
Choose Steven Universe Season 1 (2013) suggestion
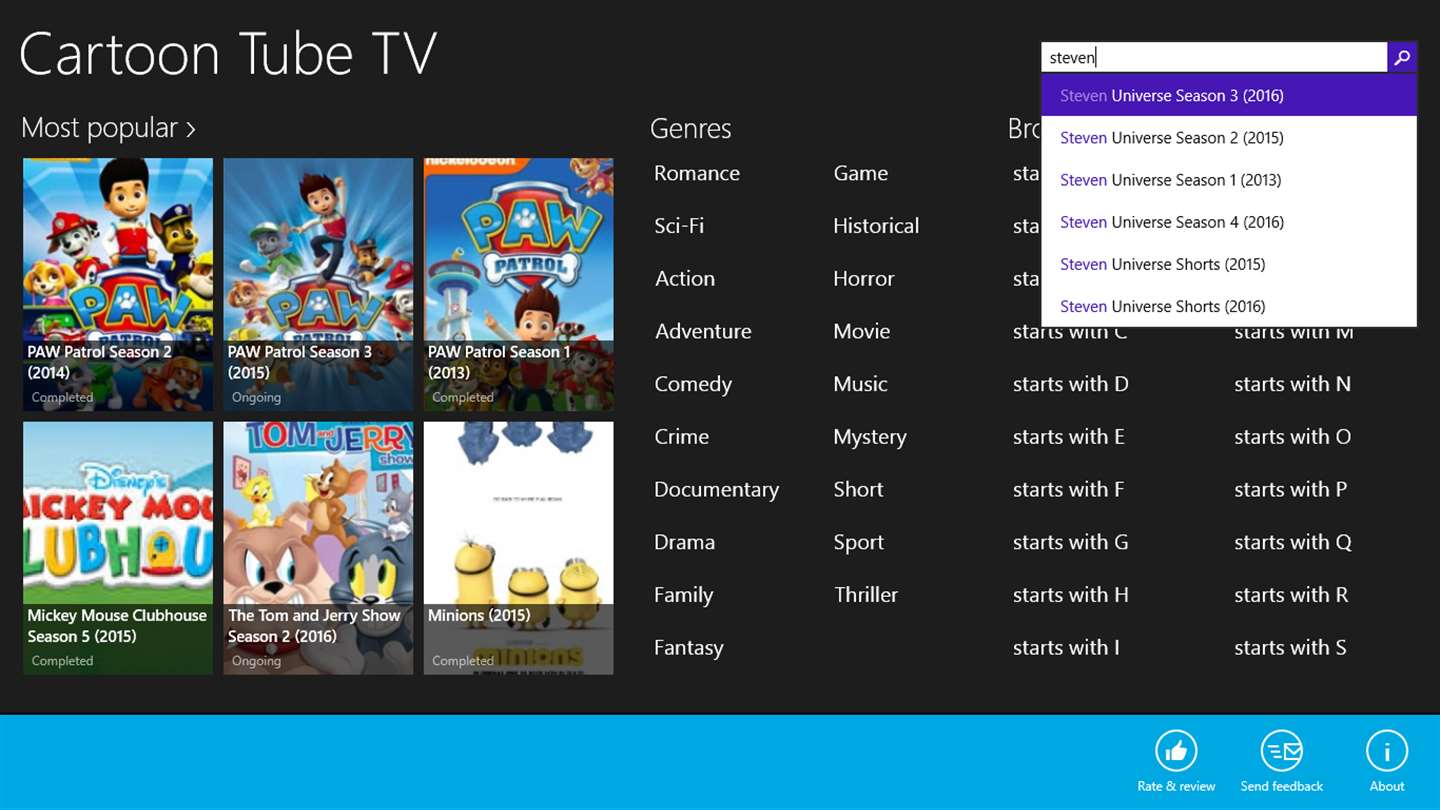tap(1229, 180)
